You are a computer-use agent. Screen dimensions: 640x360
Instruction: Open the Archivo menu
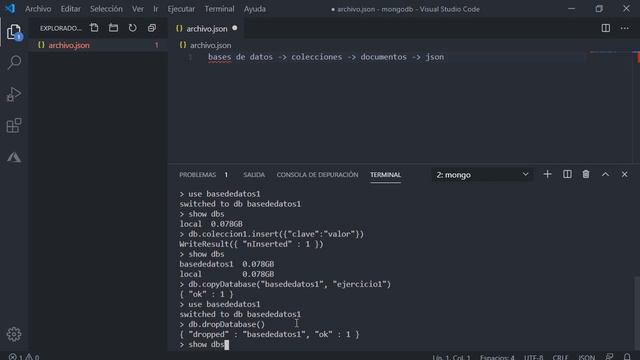(x=38, y=9)
